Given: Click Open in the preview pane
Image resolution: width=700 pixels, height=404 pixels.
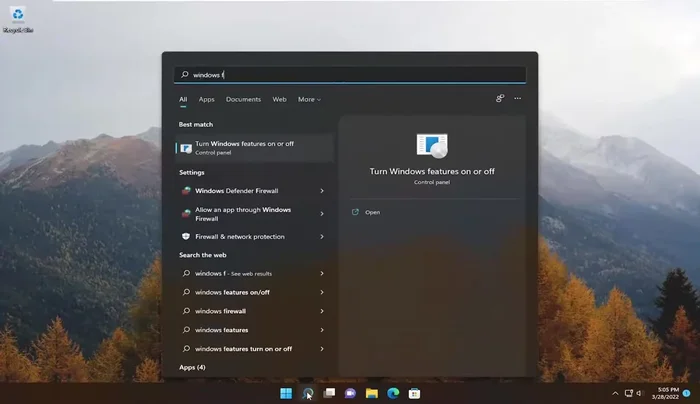Looking at the screenshot, I should 372,212.
